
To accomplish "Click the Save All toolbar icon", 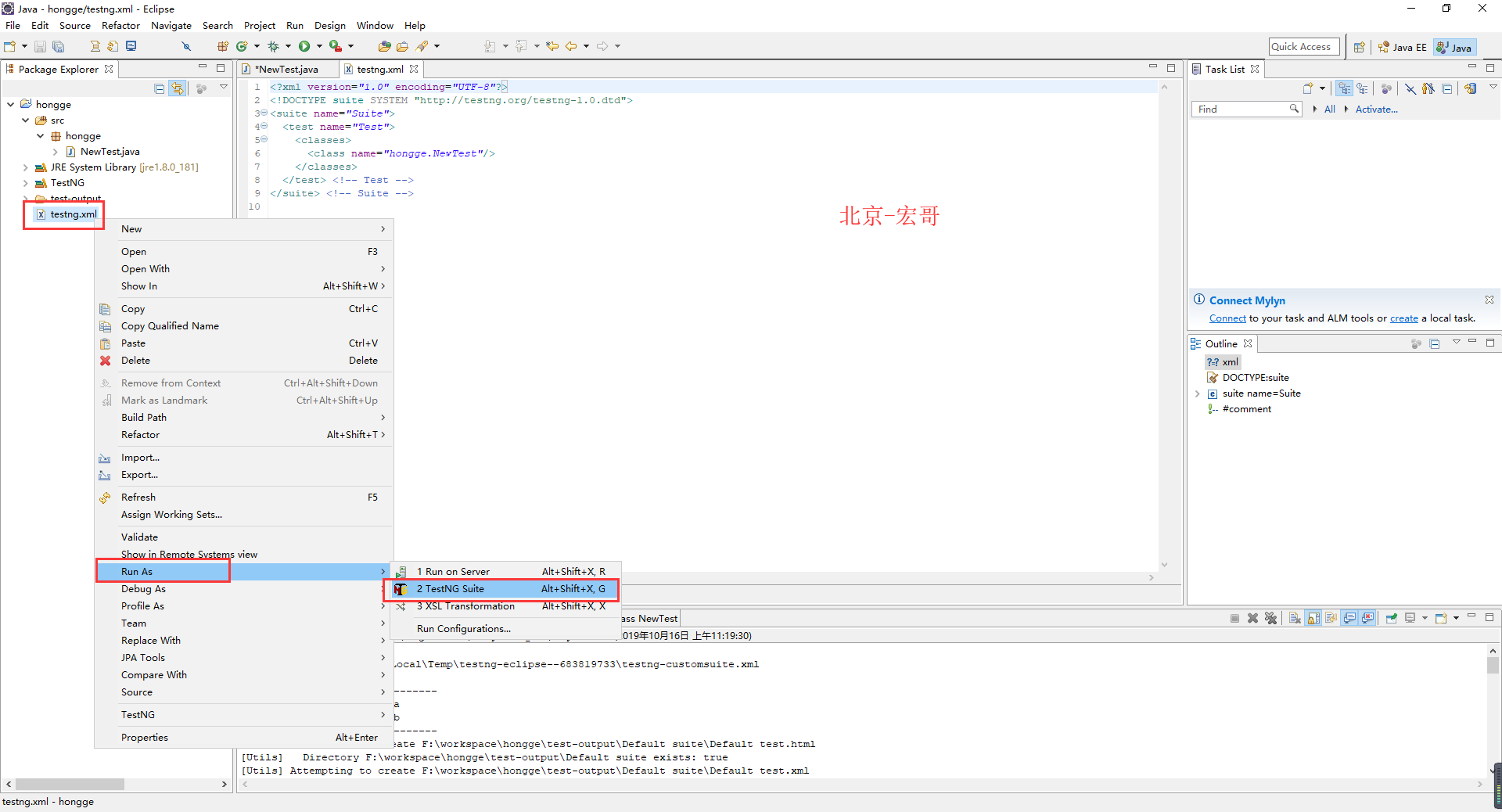I will coord(58,46).
